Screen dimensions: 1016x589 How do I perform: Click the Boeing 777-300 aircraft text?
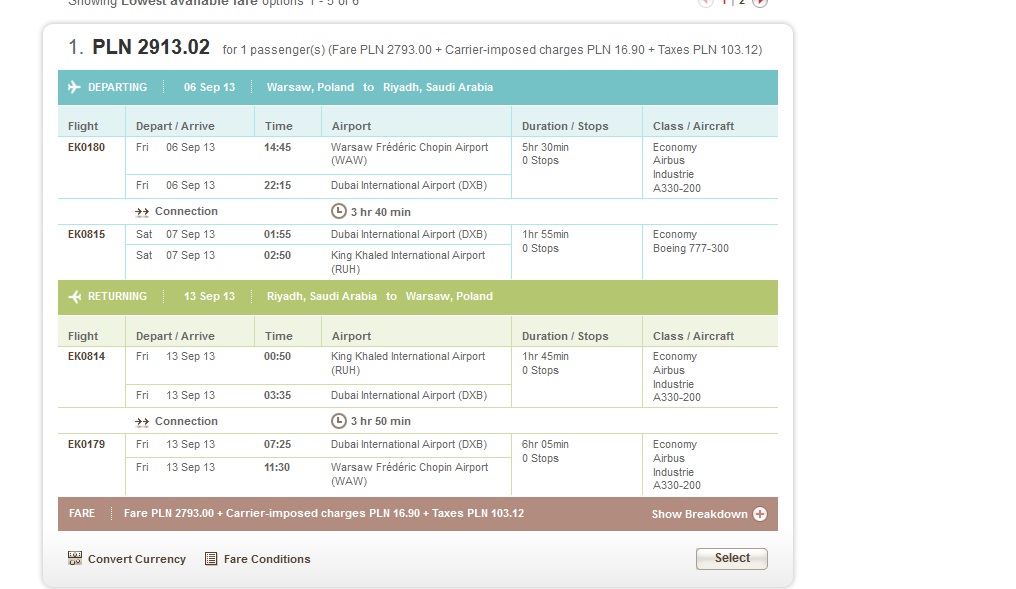691,248
